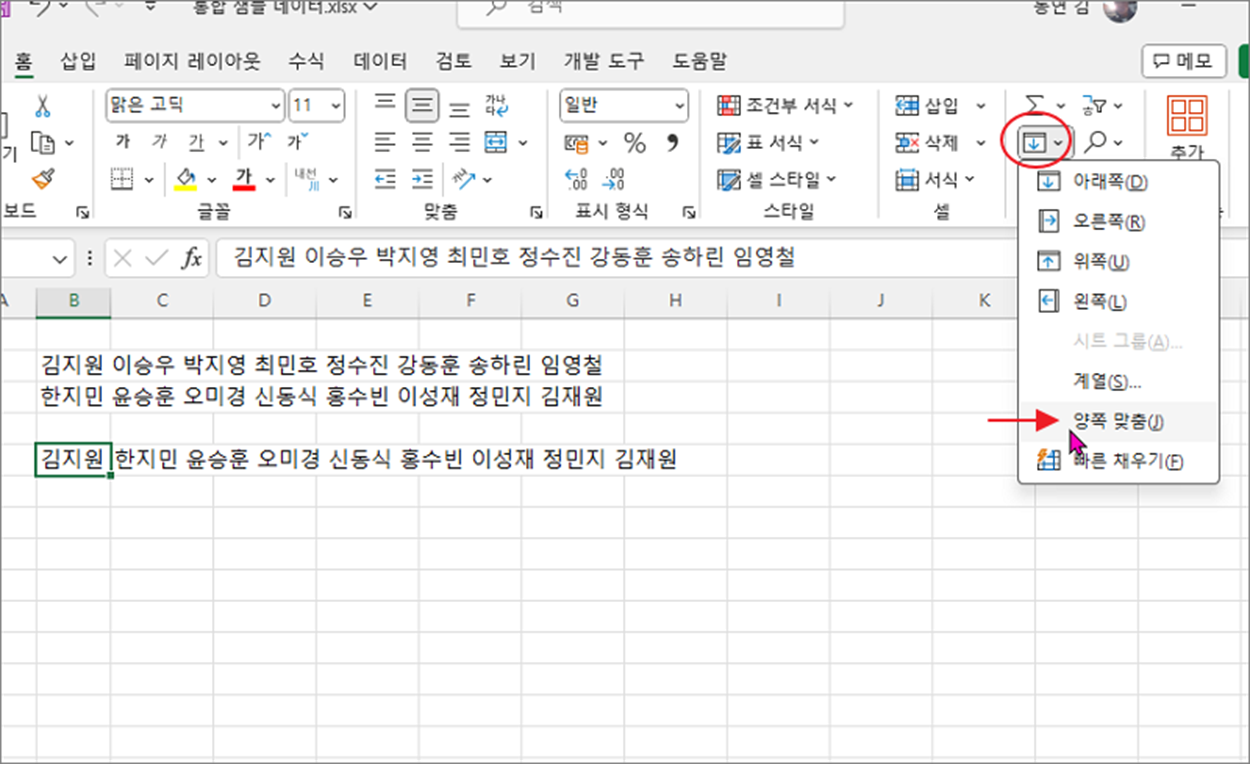Switch to the 삽입 ribbon tab
Screen dimensions: 1250x764
coord(78,61)
